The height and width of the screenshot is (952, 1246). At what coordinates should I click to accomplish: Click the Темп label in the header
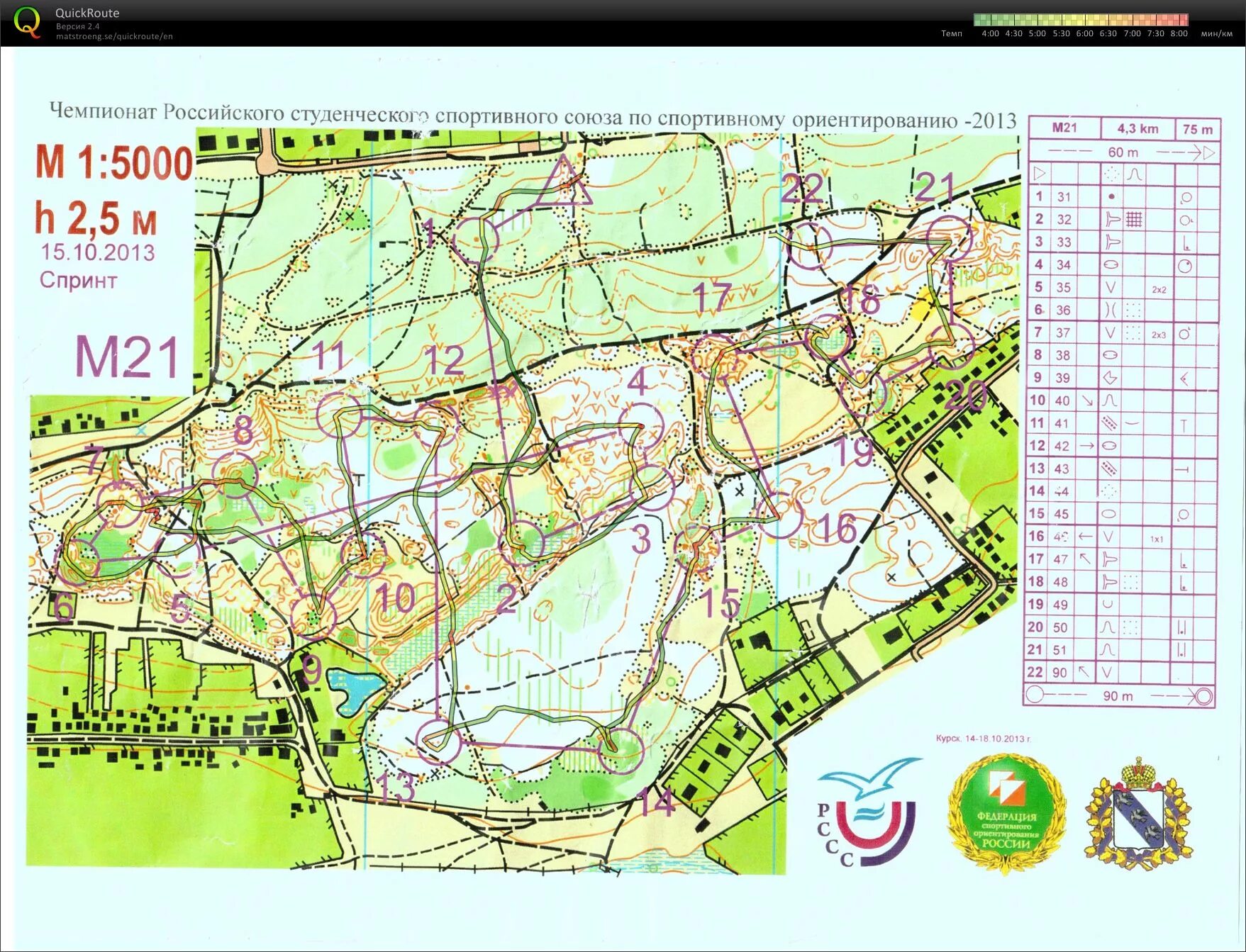952,33
